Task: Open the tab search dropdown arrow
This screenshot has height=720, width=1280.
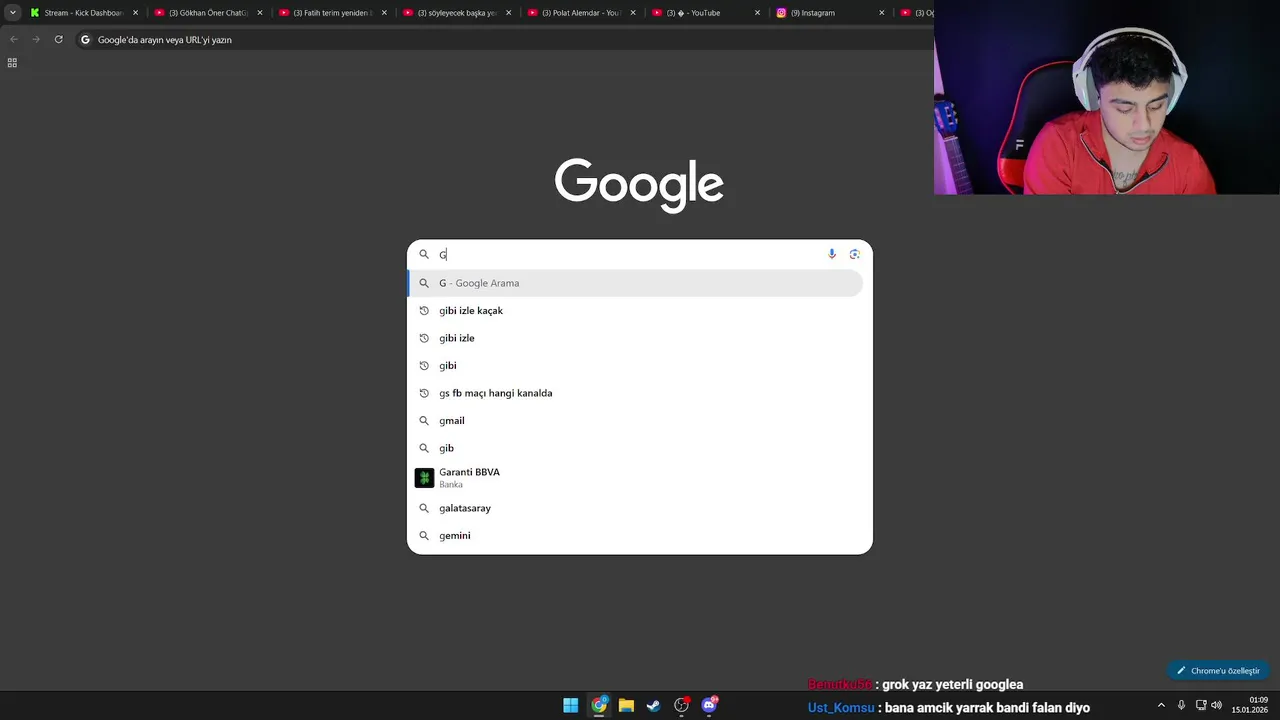Action: pos(13,13)
